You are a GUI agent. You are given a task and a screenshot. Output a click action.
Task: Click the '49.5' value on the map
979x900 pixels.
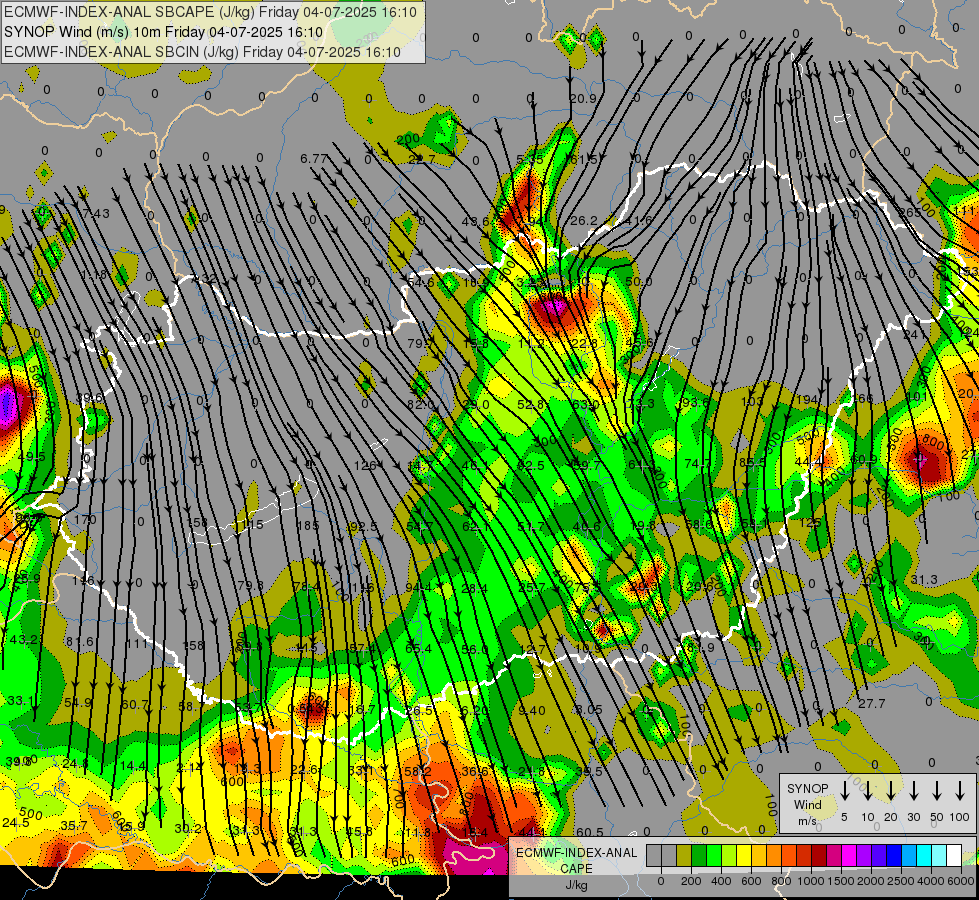[31, 457]
